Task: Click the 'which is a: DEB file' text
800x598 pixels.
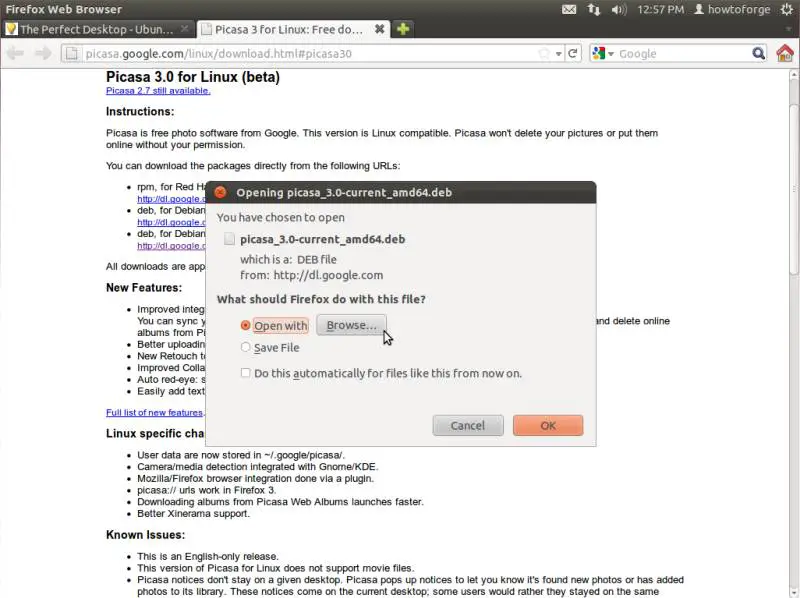Action: [288, 260]
